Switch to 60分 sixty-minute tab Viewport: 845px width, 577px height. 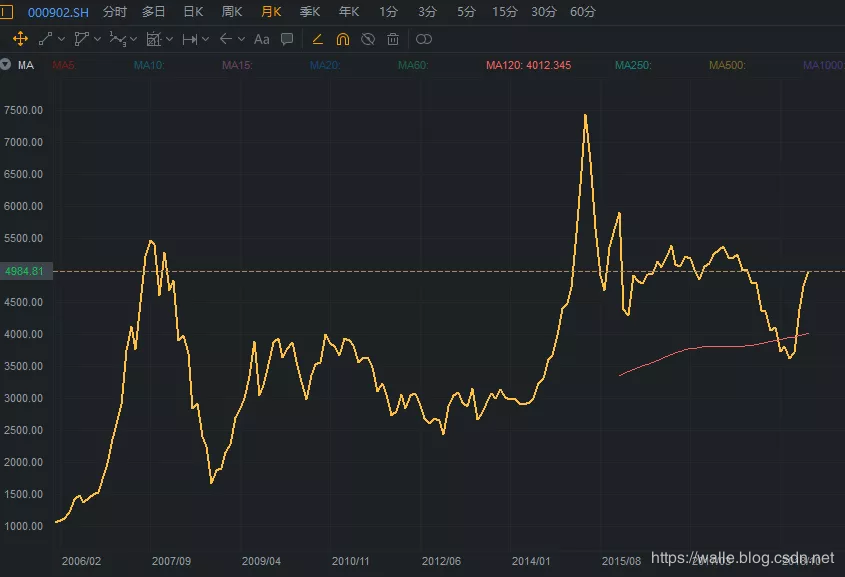coord(583,11)
